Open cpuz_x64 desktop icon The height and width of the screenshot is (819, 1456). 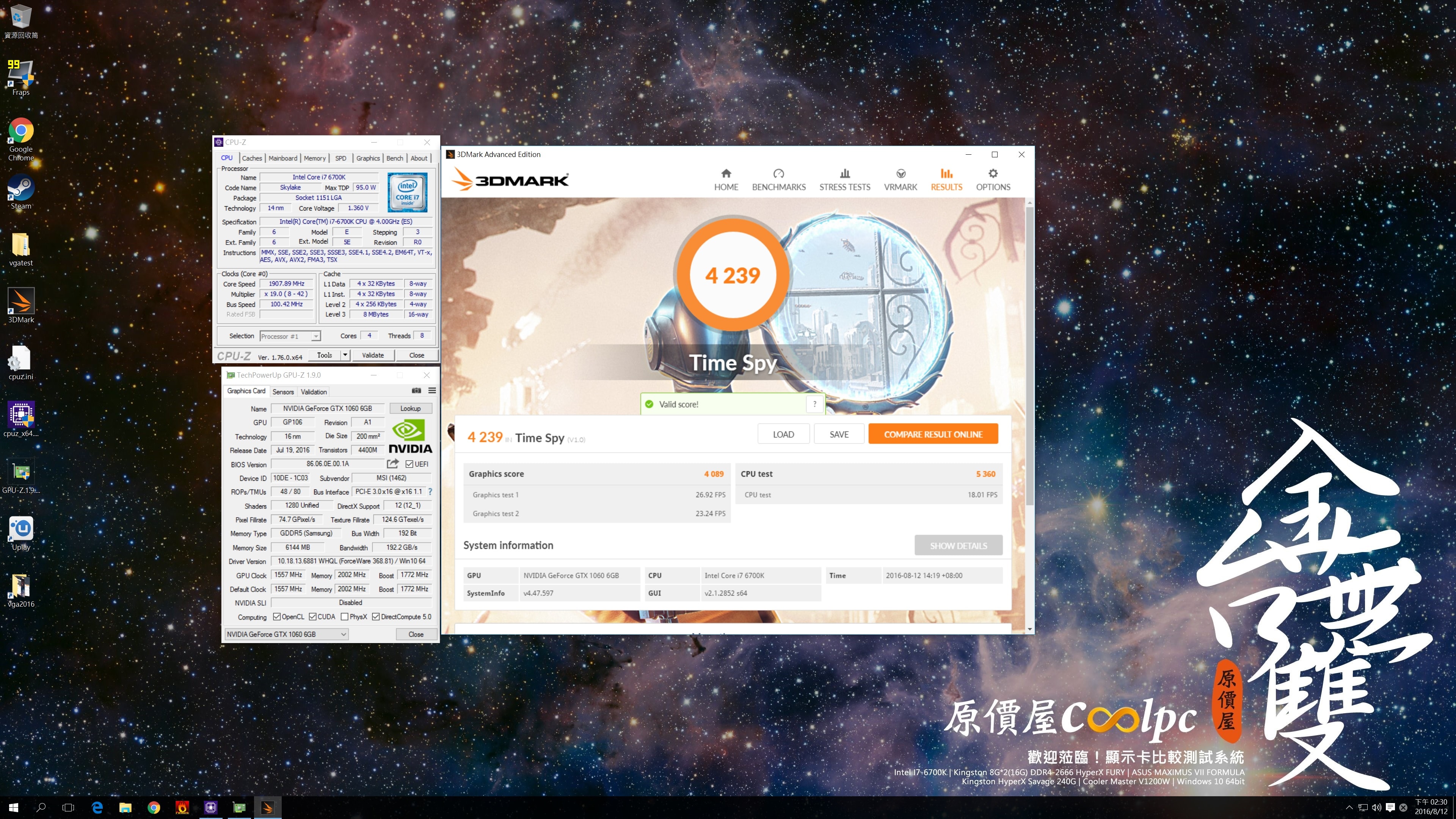click(x=21, y=419)
